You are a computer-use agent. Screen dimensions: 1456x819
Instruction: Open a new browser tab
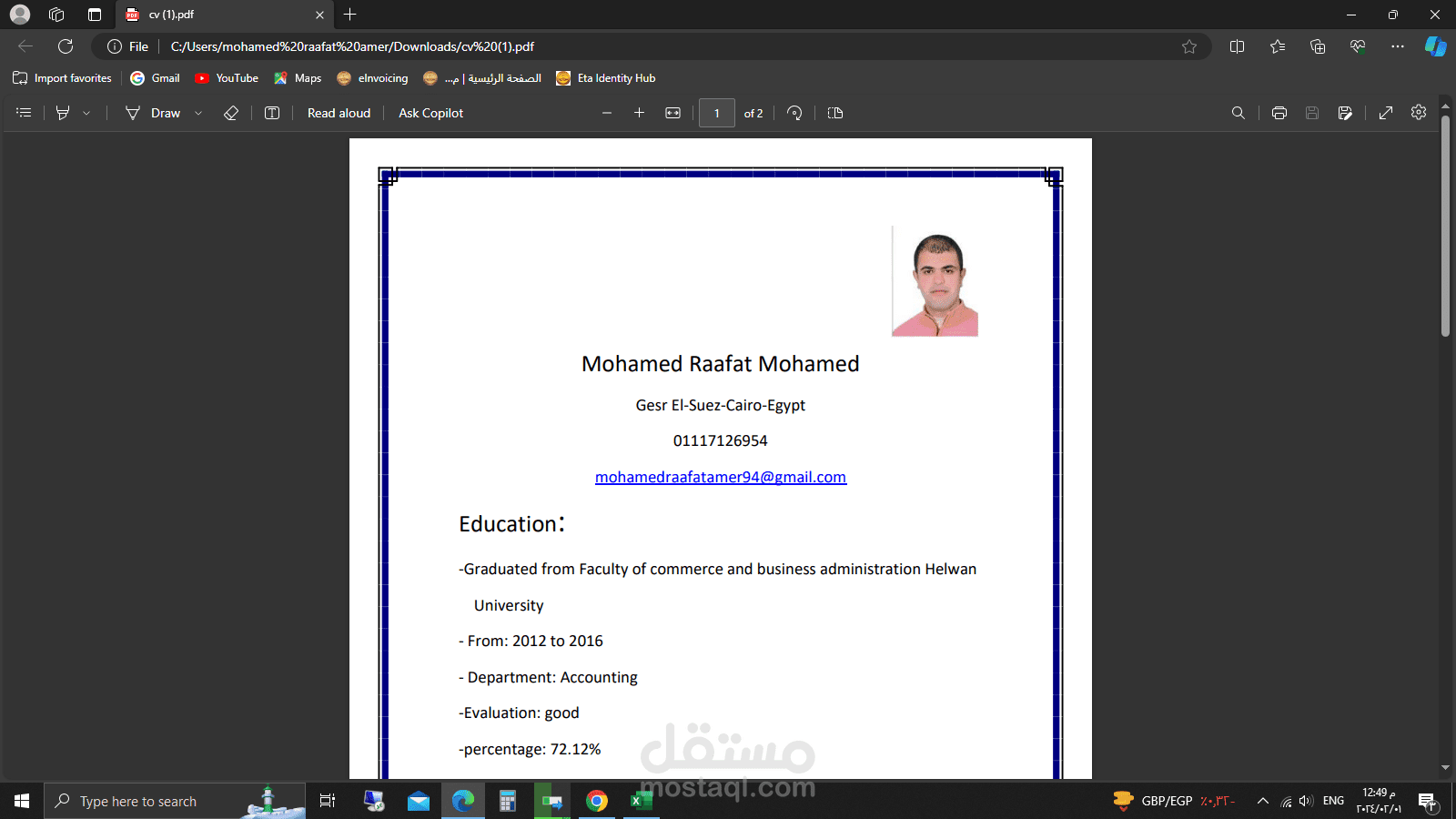coord(350,15)
